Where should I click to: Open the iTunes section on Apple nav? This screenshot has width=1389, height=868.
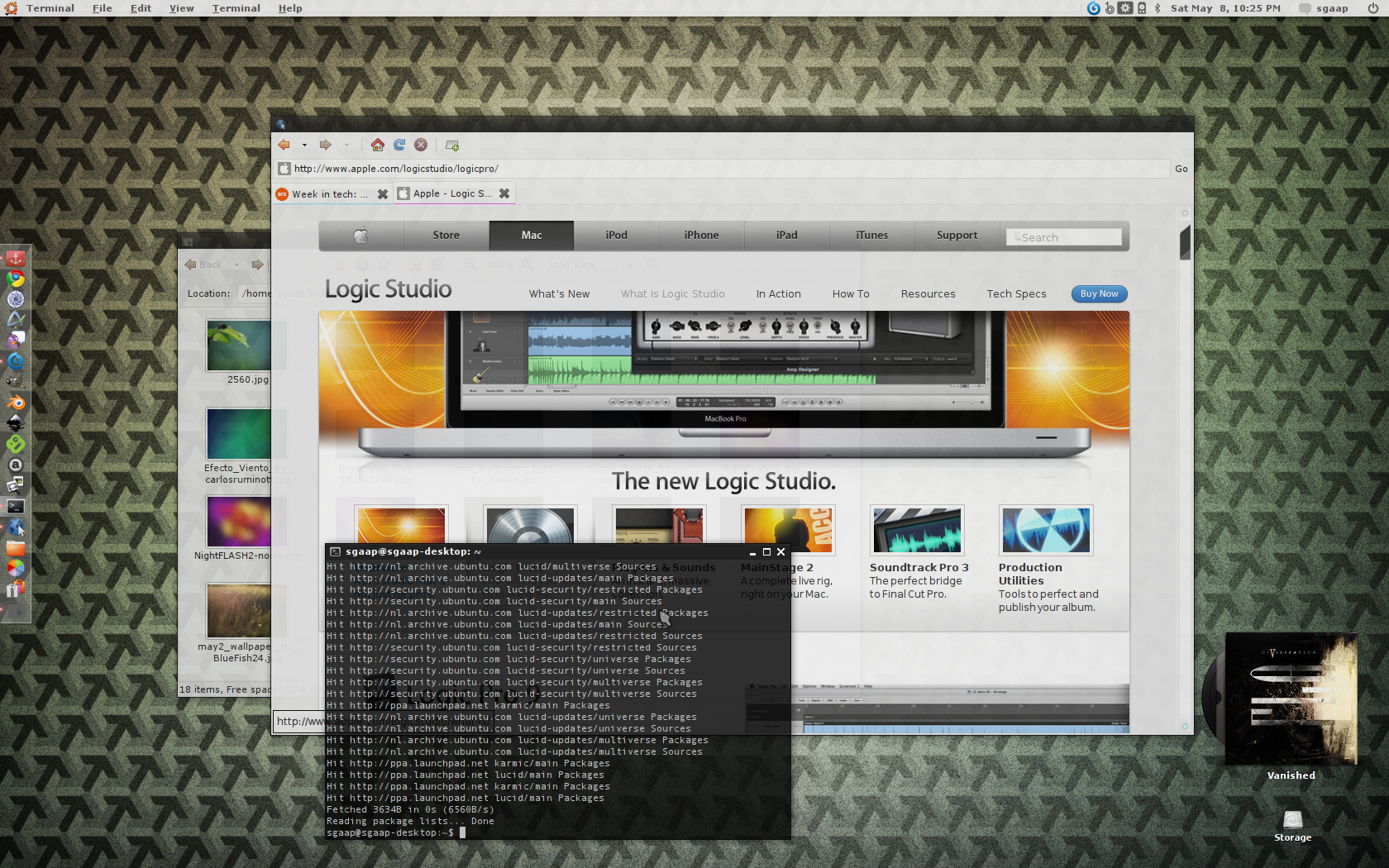coord(872,236)
